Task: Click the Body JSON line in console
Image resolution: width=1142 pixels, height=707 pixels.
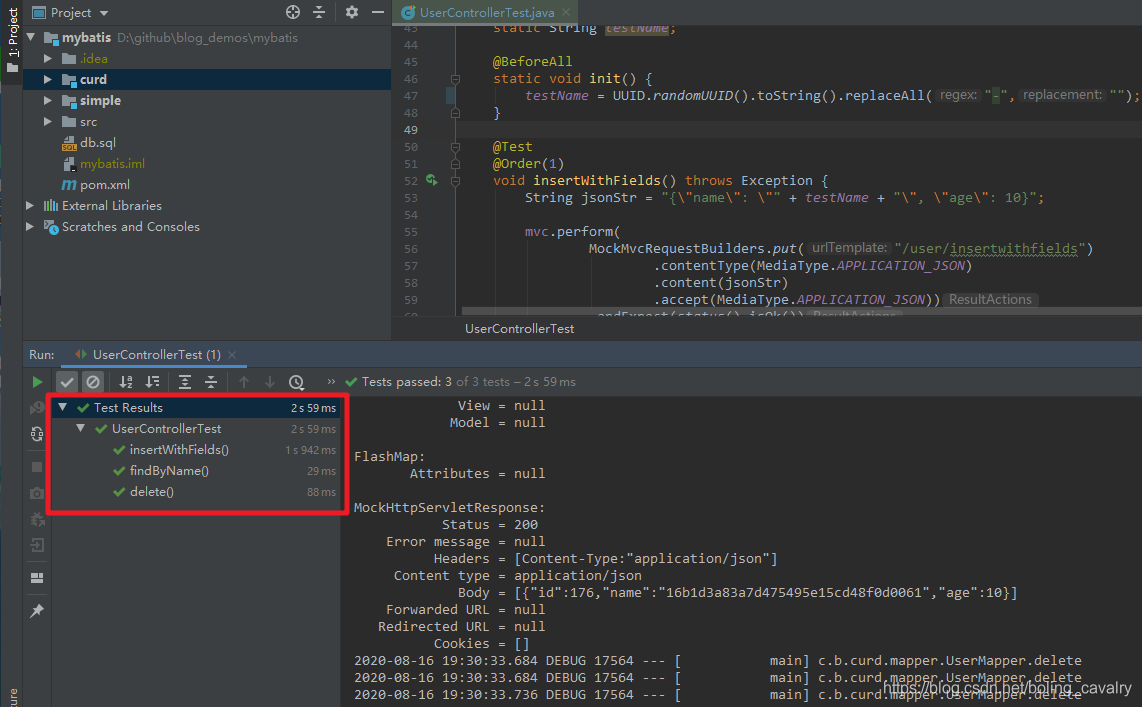Action: tap(737, 593)
